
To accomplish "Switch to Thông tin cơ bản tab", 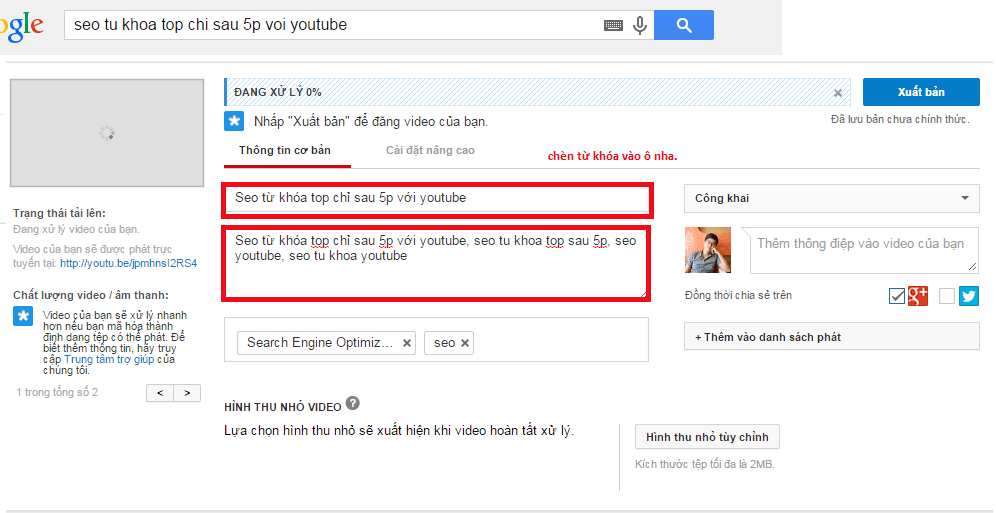I will (285, 150).
